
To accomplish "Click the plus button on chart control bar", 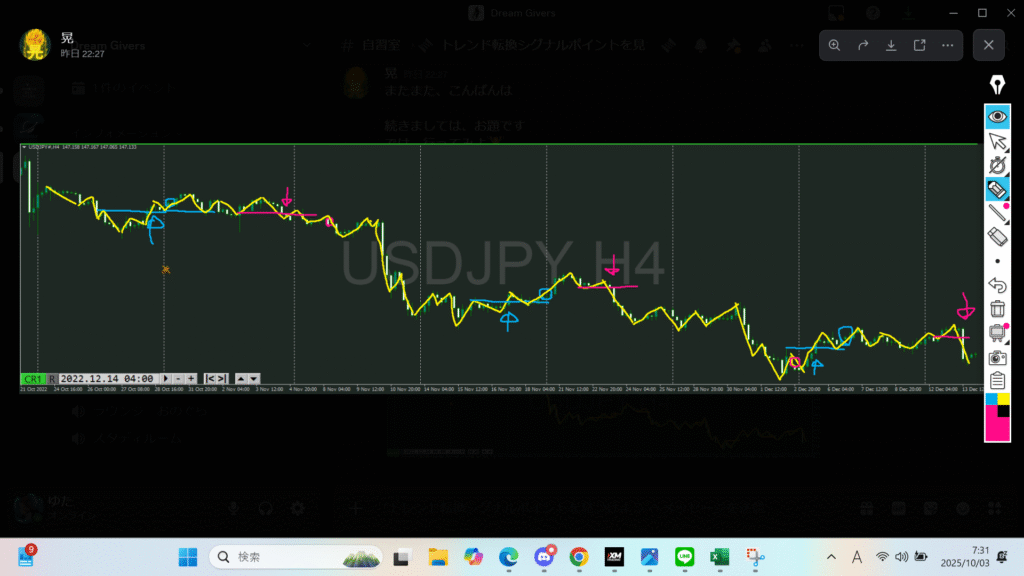I will click(190, 379).
